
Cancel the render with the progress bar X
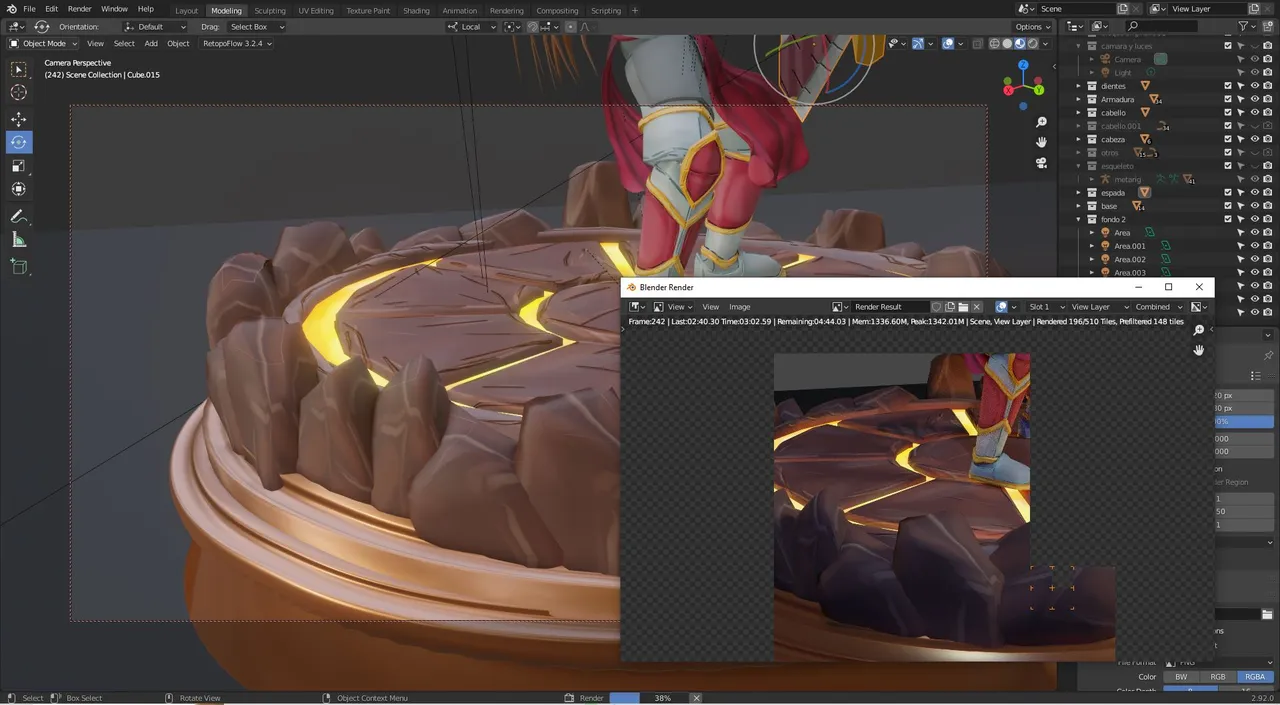click(696, 698)
